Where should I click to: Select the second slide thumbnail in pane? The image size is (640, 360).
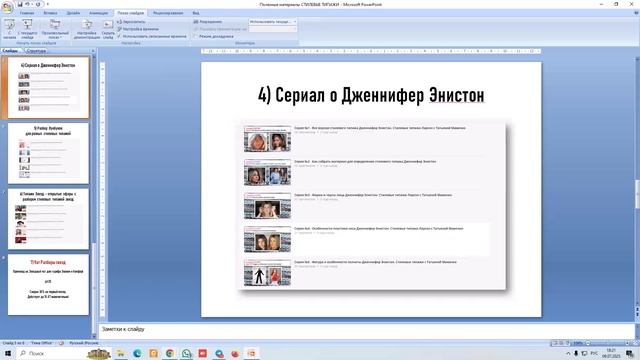[x=48, y=153]
